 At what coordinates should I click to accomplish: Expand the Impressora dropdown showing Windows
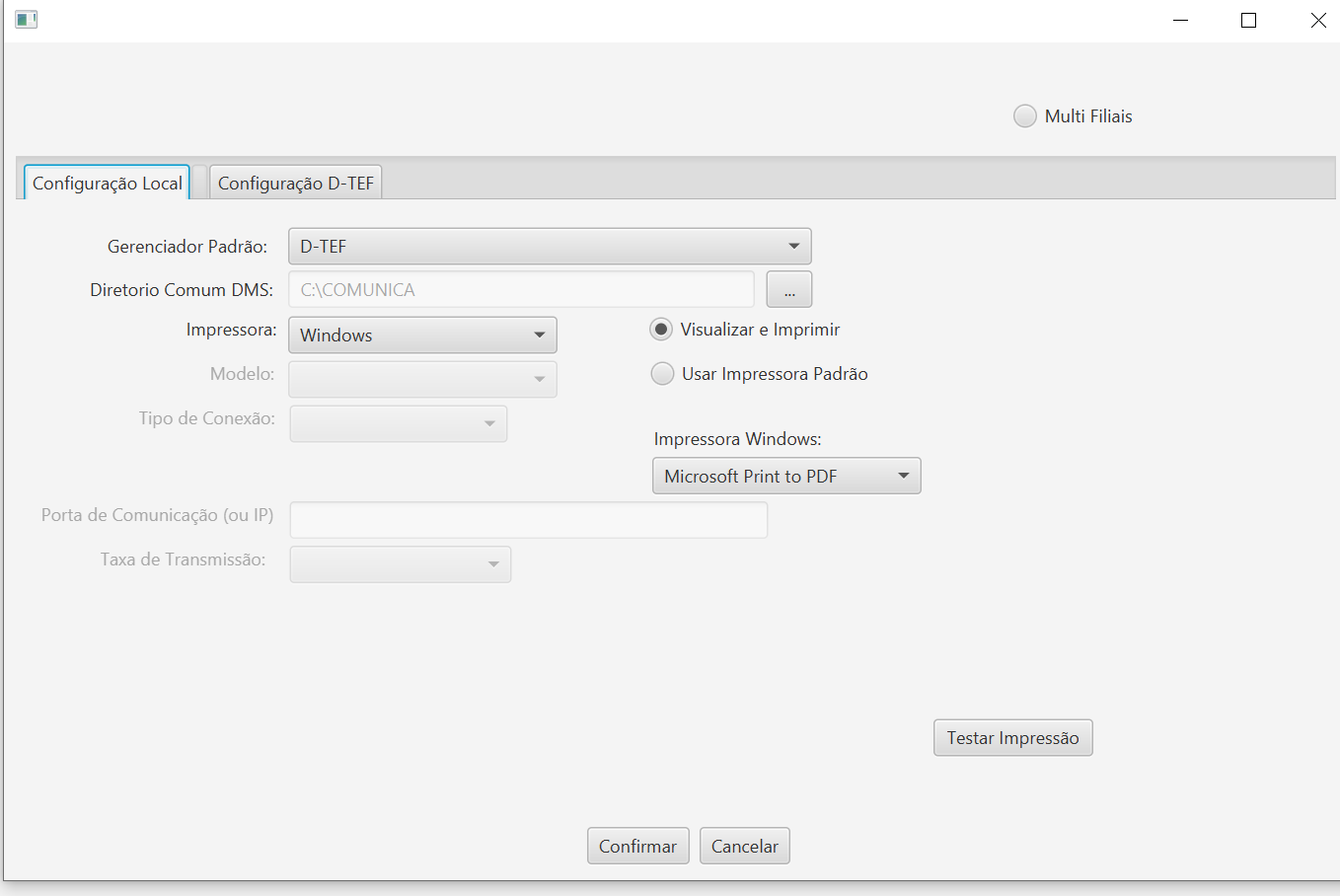pyautogui.click(x=422, y=336)
